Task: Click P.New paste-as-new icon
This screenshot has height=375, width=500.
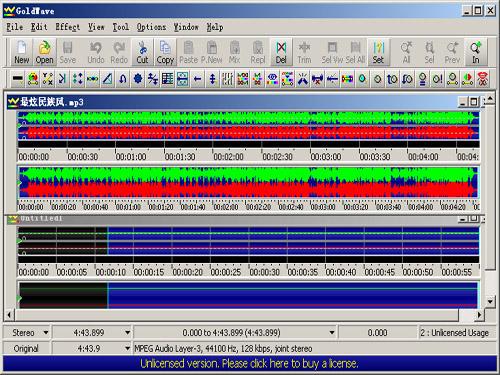Action: [212, 52]
